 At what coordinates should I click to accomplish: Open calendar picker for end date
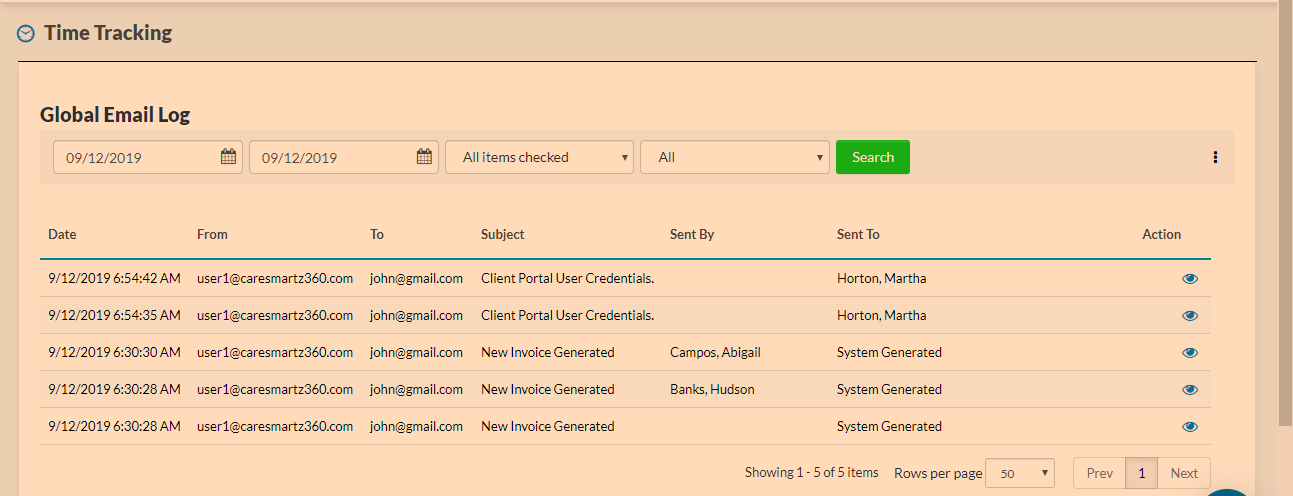(424, 157)
